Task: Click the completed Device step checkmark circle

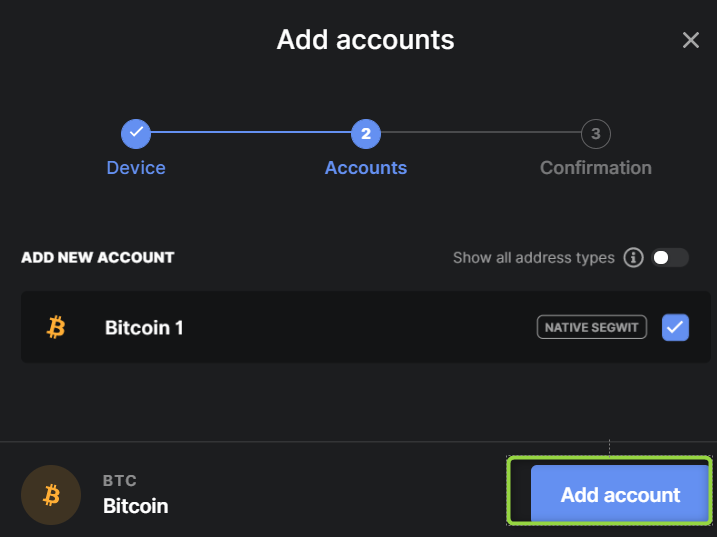Action: point(136,134)
